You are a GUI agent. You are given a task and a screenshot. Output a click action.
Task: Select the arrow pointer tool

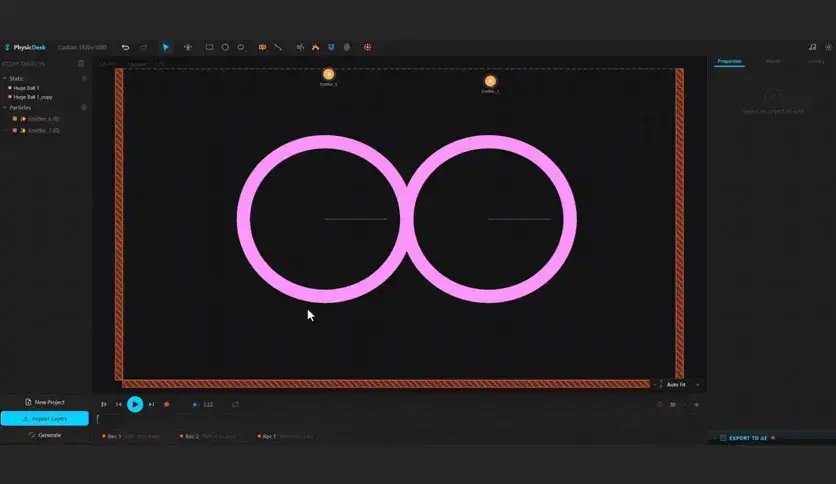(165, 47)
